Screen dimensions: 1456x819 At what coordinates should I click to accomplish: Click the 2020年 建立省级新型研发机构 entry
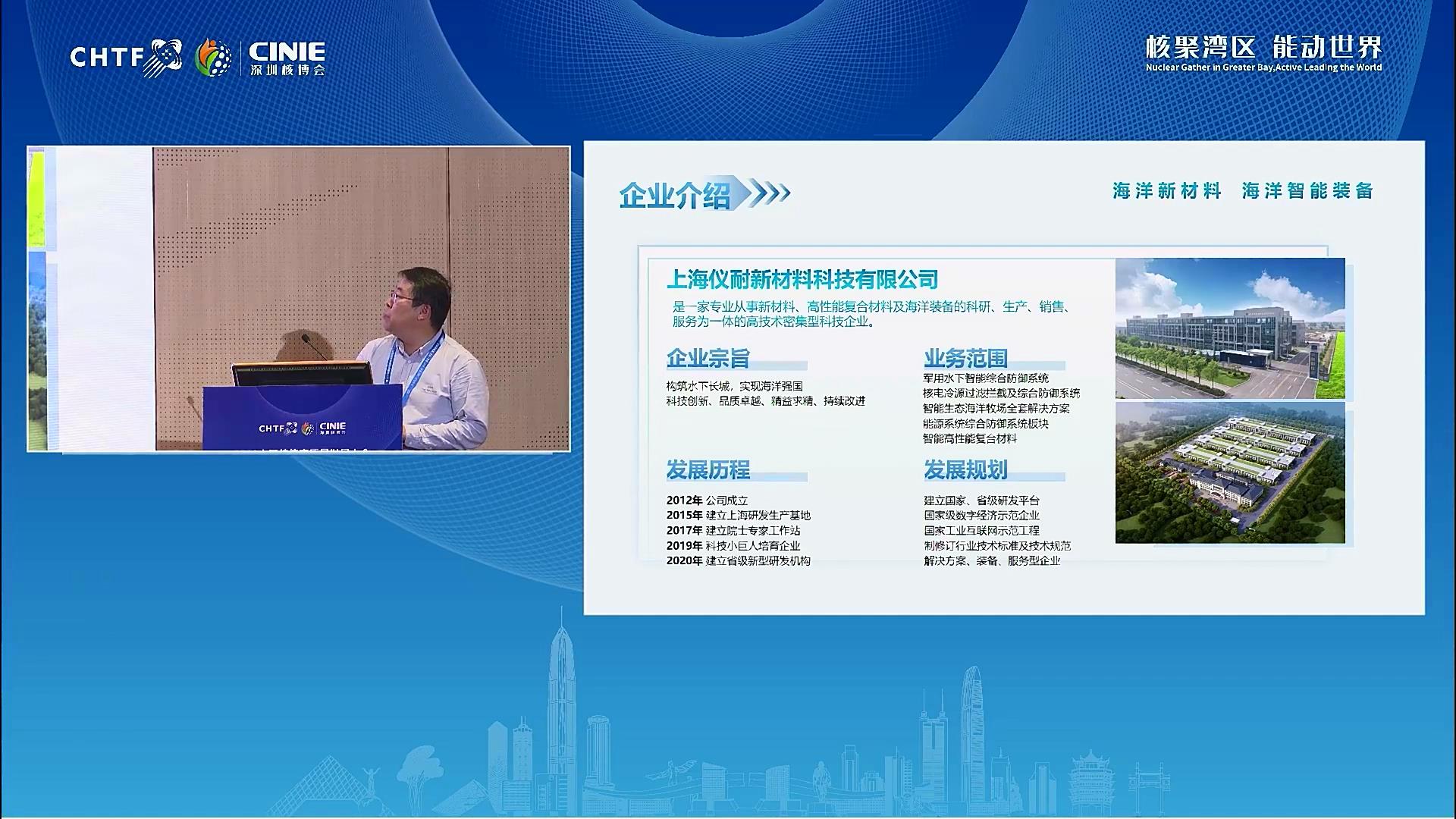tap(739, 561)
